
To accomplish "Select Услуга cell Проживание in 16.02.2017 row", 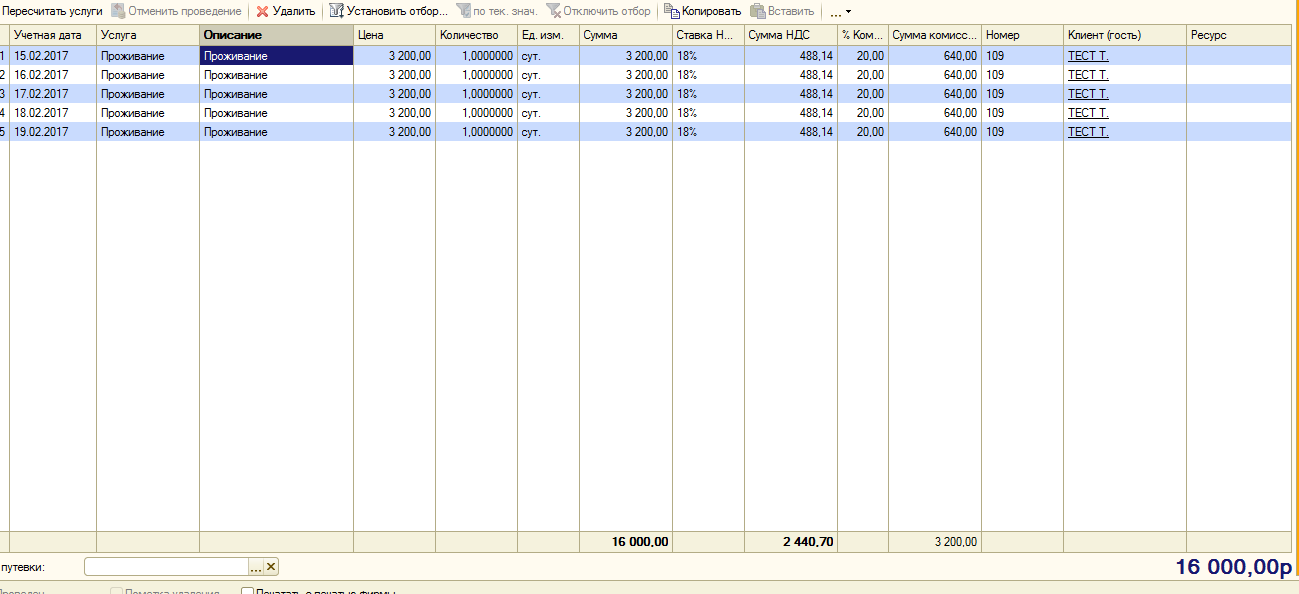I will [148, 75].
